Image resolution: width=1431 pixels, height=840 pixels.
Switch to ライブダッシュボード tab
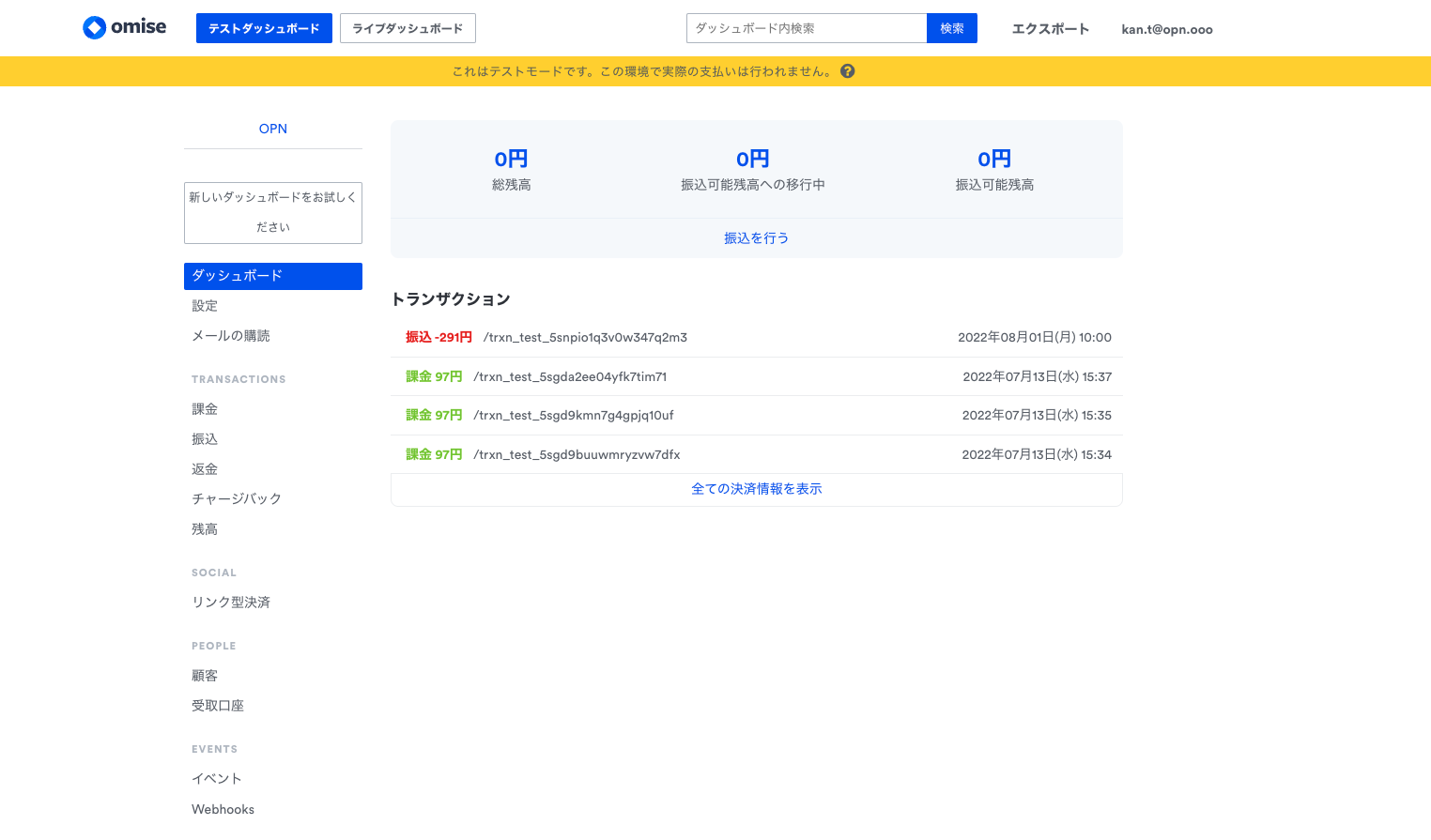tap(408, 28)
